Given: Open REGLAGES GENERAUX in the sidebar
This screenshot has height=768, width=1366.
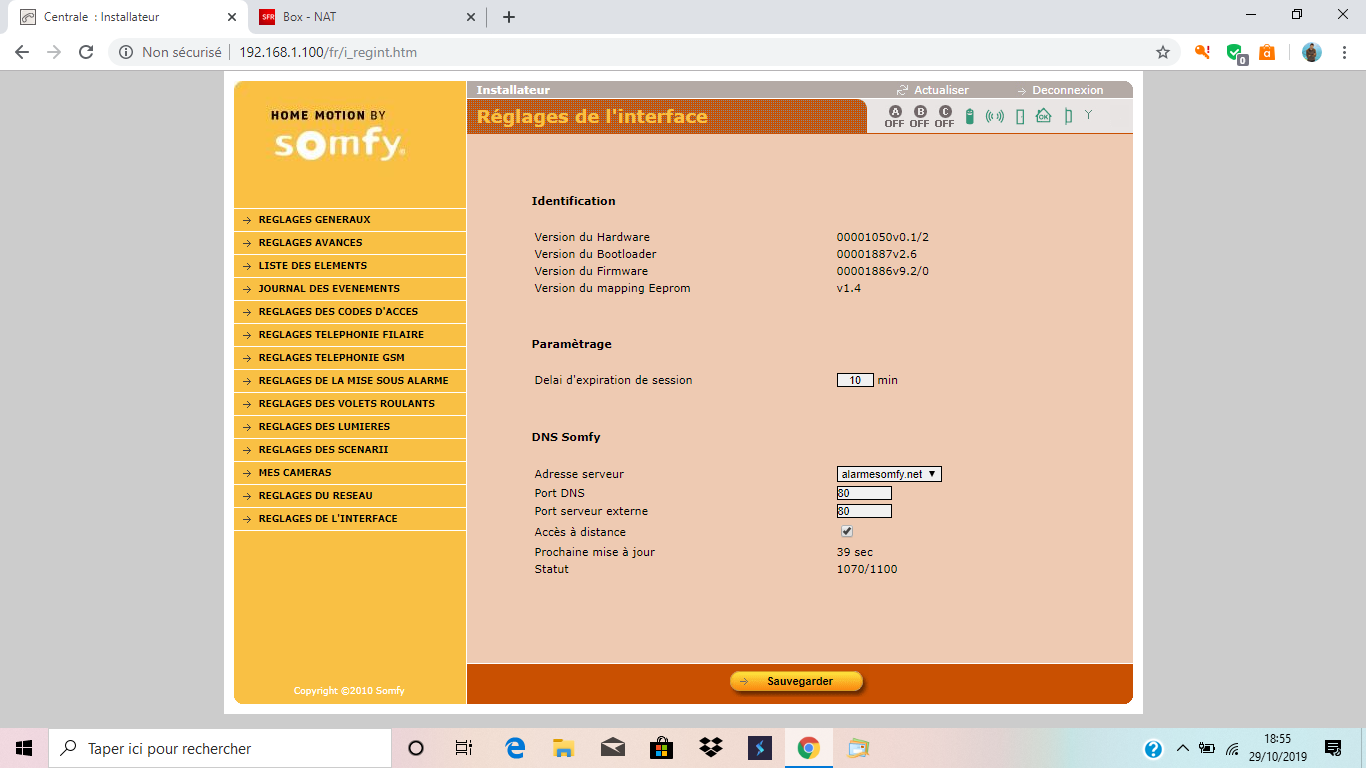Looking at the screenshot, I should click(314, 220).
